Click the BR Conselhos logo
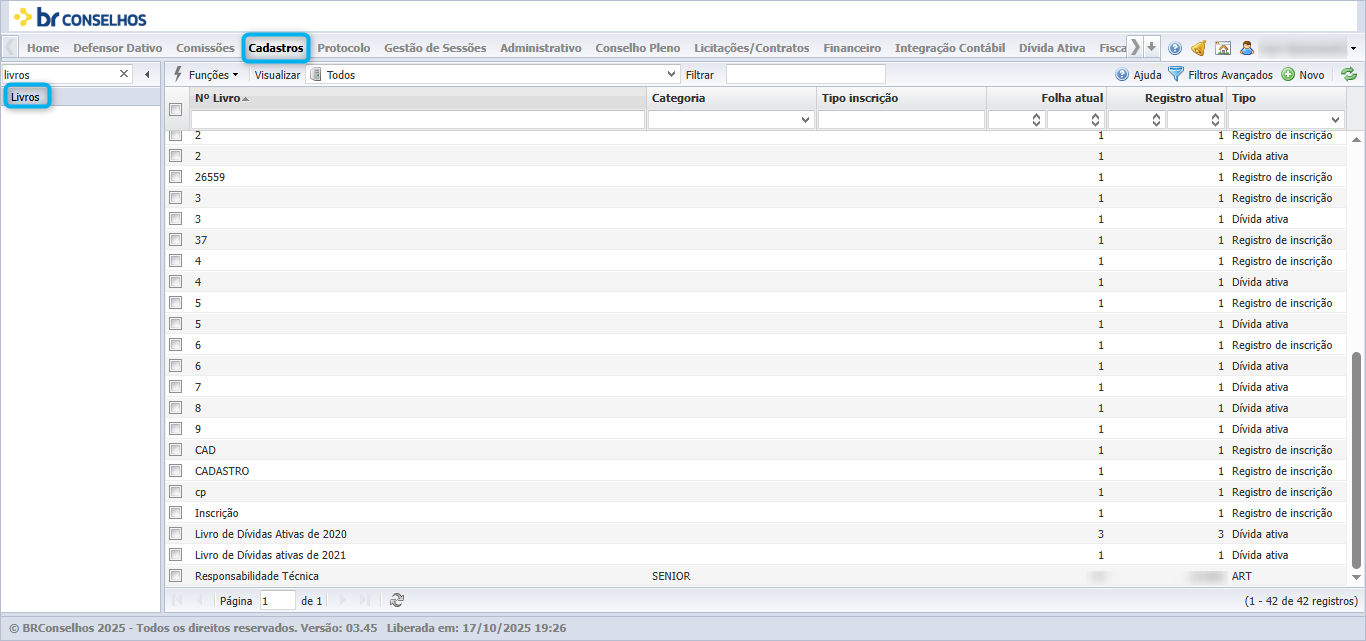This screenshot has width=1366, height=641. 80,18
